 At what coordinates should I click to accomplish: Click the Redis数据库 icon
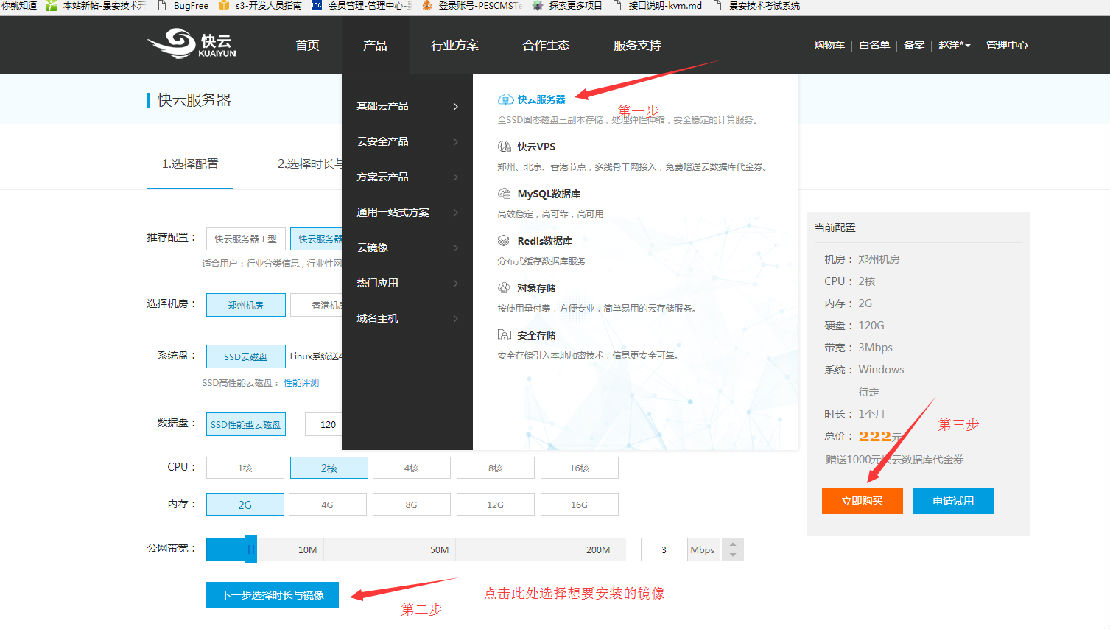click(506, 241)
